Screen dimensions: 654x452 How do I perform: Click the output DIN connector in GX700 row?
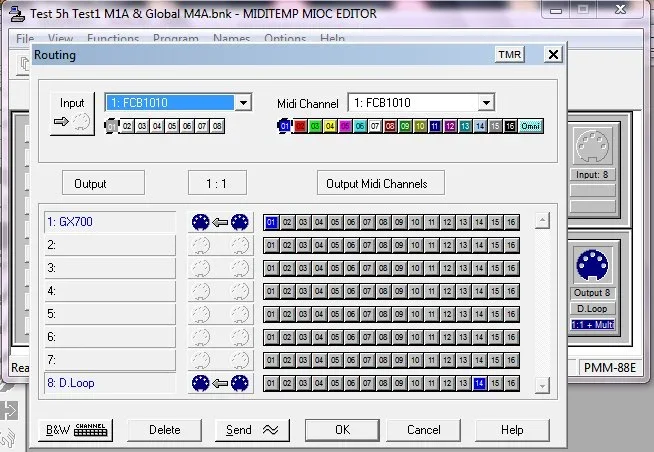click(x=200, y=222)
